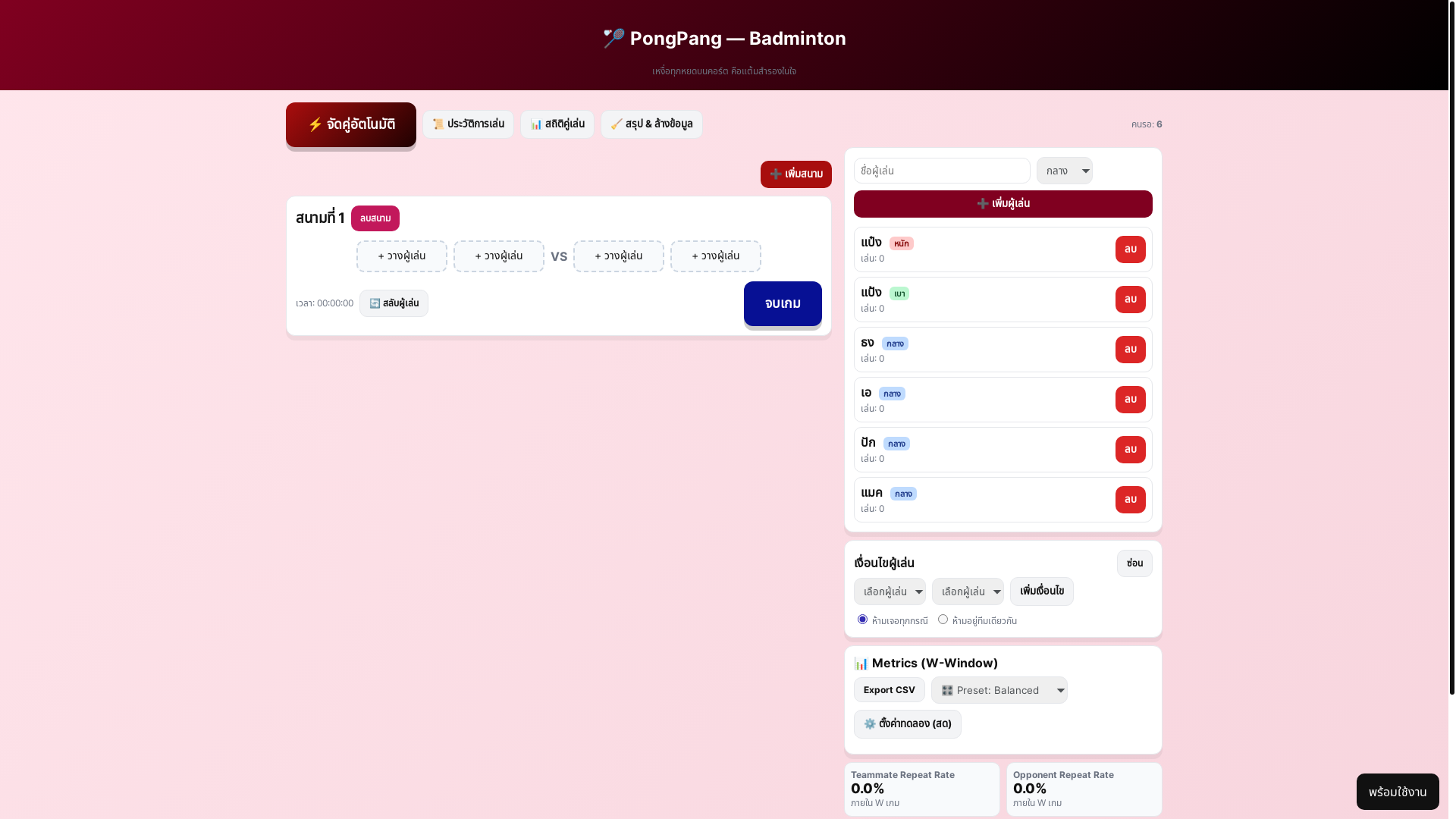Image resolution: width=1456 pixels, height=819 pixels.
Task: Click the คนรอ: 6 waiting count
Action: [1146, 124]
